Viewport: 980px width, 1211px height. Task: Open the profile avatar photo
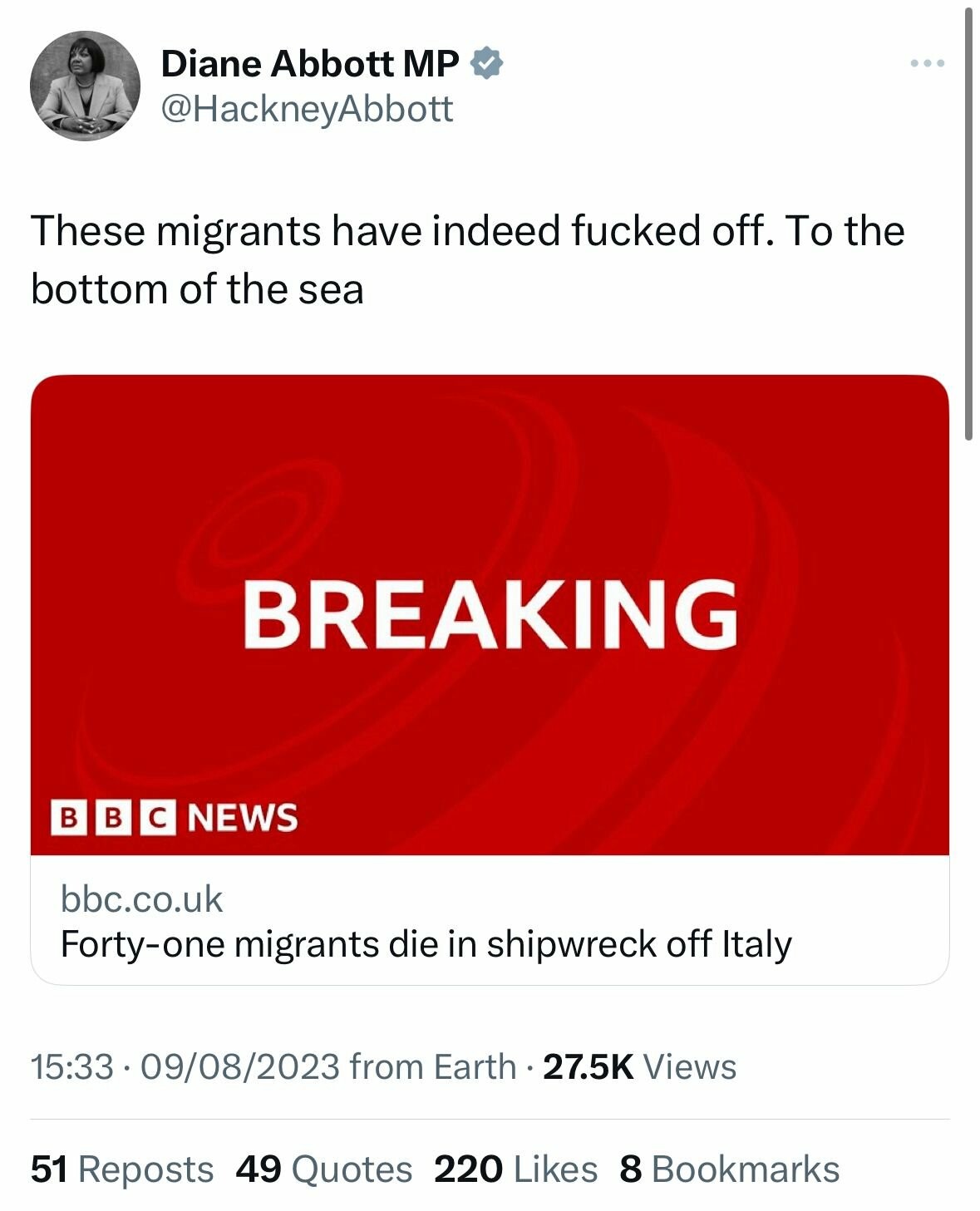click(85, 86)
